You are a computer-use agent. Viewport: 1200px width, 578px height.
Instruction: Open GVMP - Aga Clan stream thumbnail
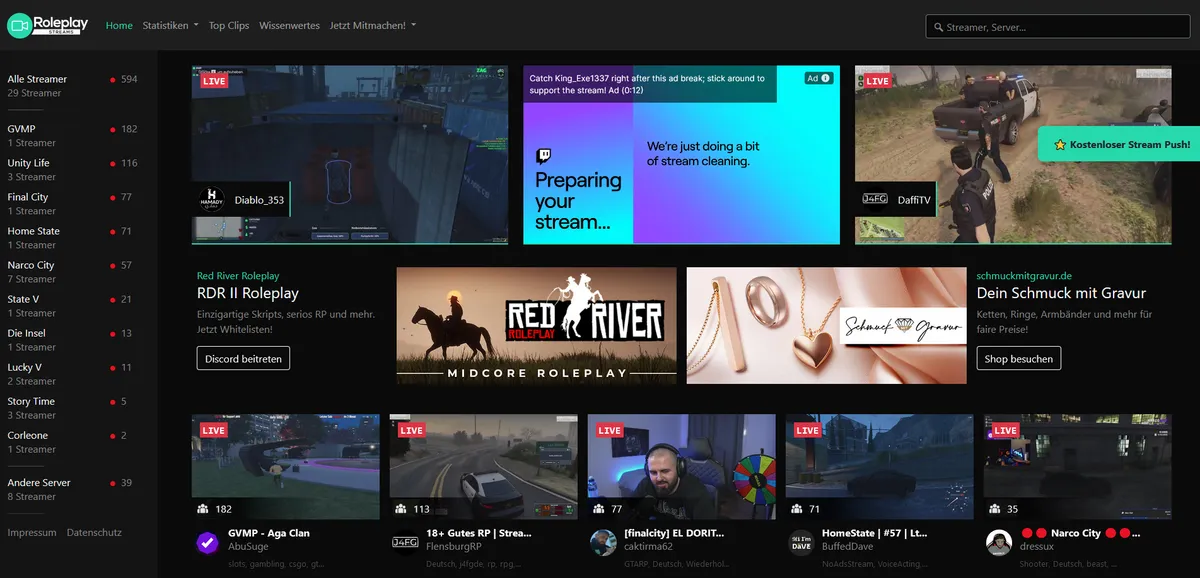pyautogui.click(x=286, y=467)
